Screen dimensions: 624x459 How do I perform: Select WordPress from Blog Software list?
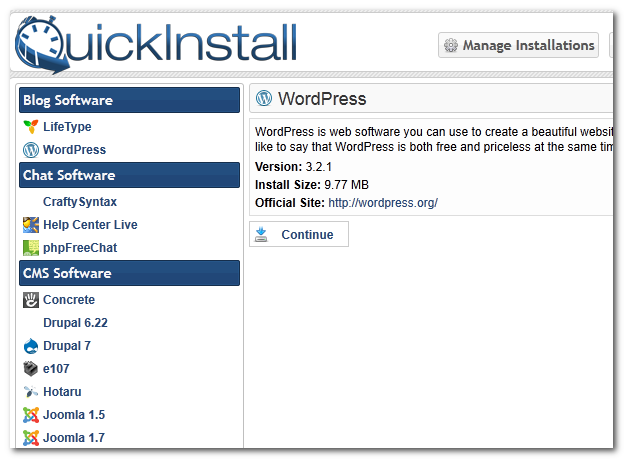tap(74, 150)
